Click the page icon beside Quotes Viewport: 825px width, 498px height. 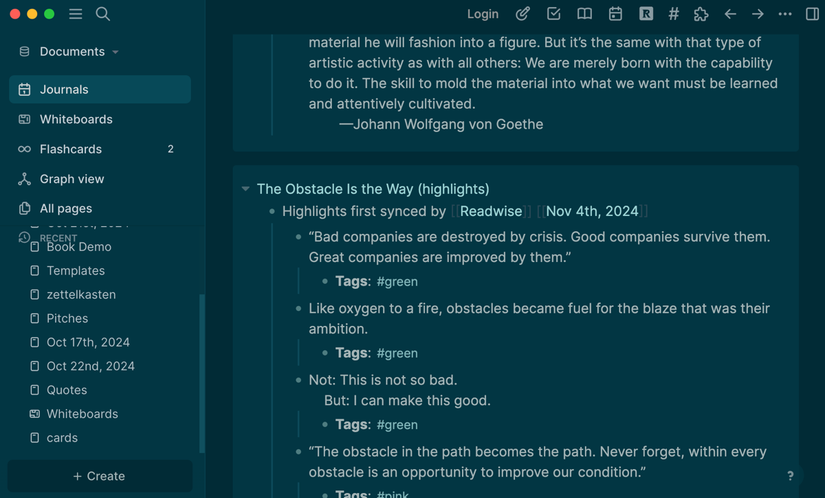pyautogui.click(x=35, y=390)
